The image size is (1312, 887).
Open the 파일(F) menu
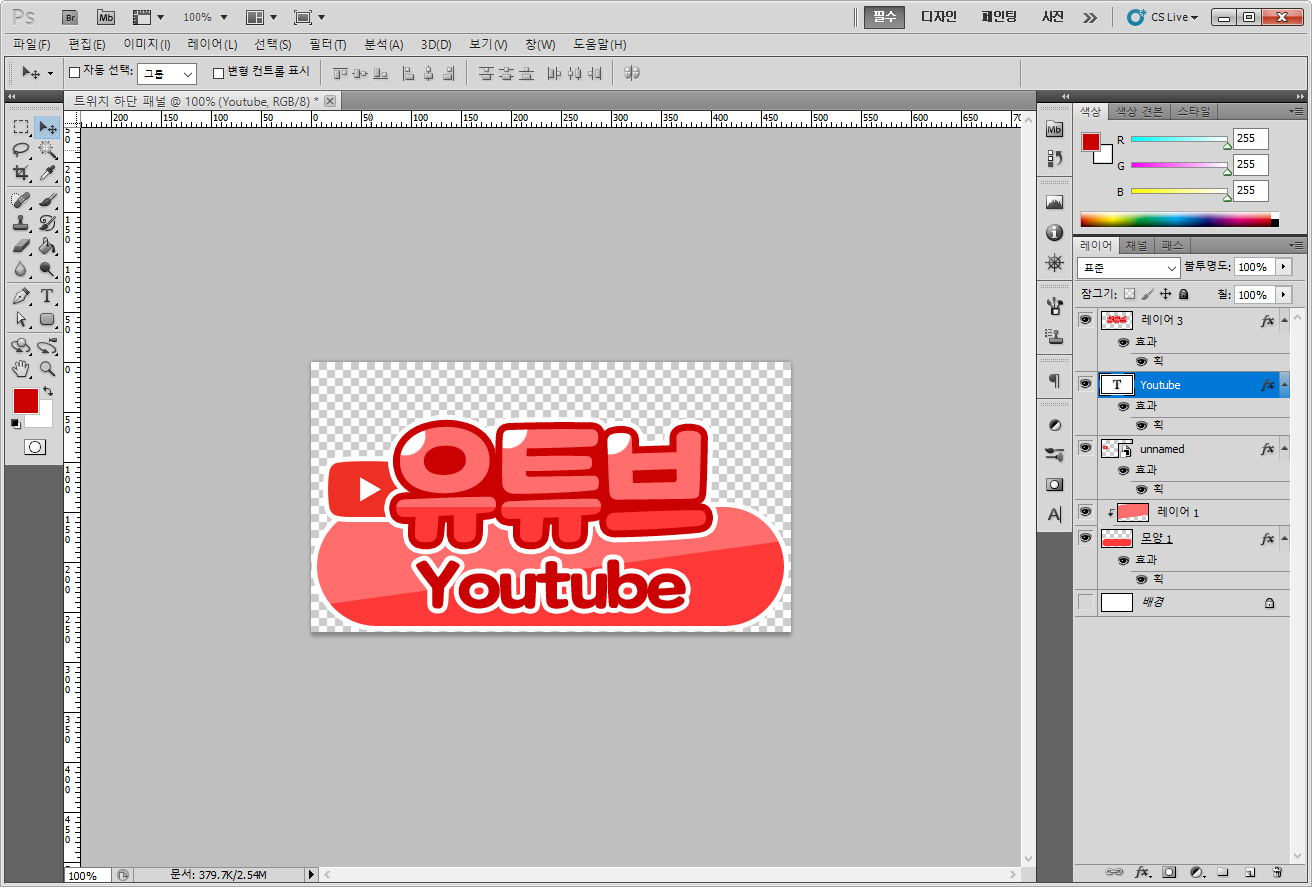[32, 45]
